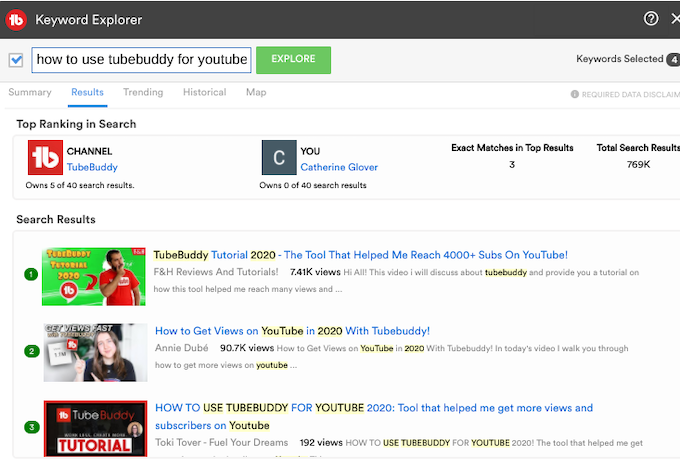
Task: Open the Trending tab
Action: 143,93
